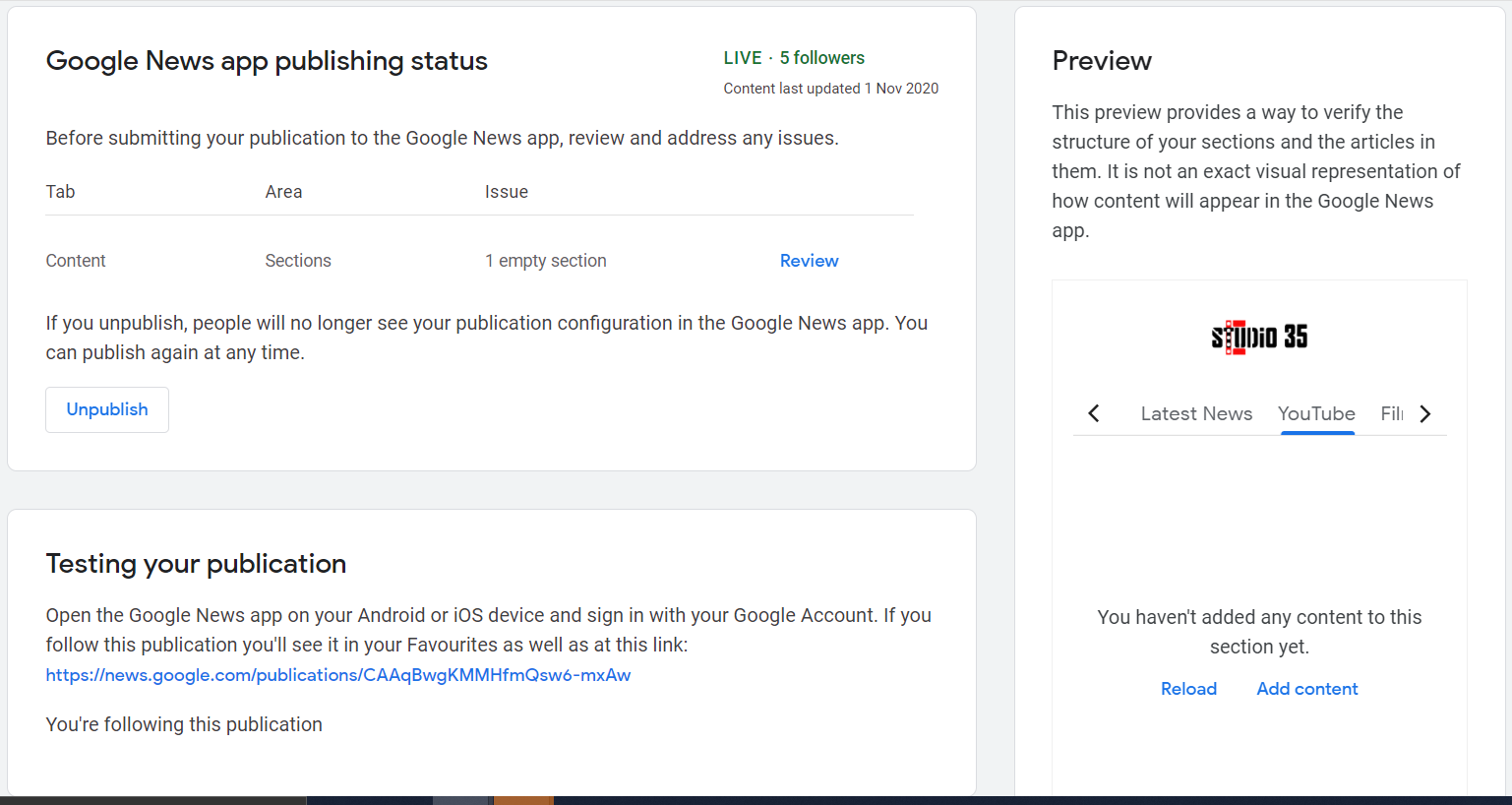Click the Area column header
The image size is (1512, 805).
pyautogui.click(x=283, y=192)
